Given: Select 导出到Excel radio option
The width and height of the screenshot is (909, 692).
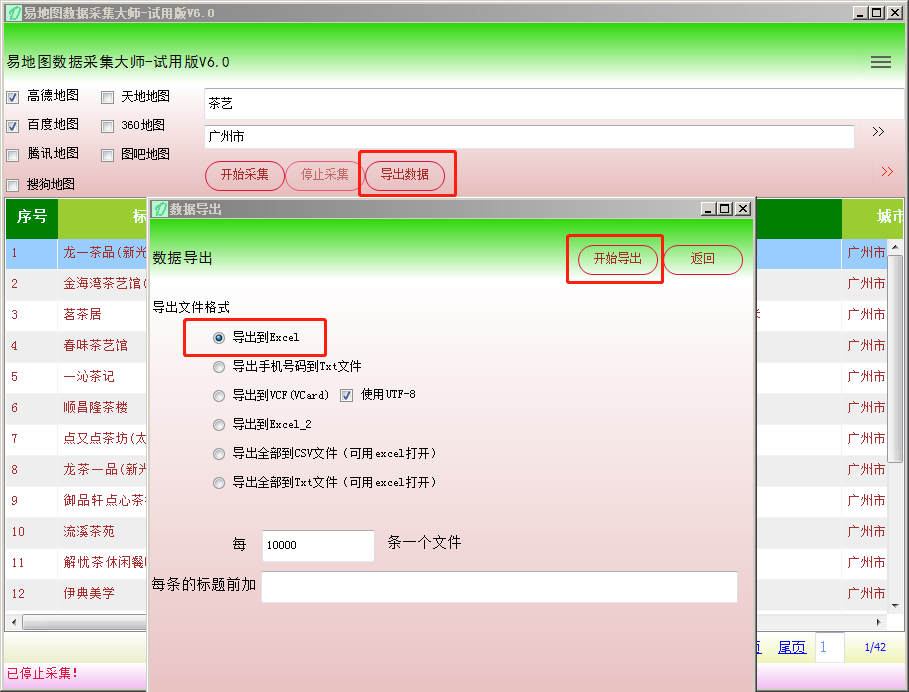Looking at the screenshot, I should click(219, 338).
